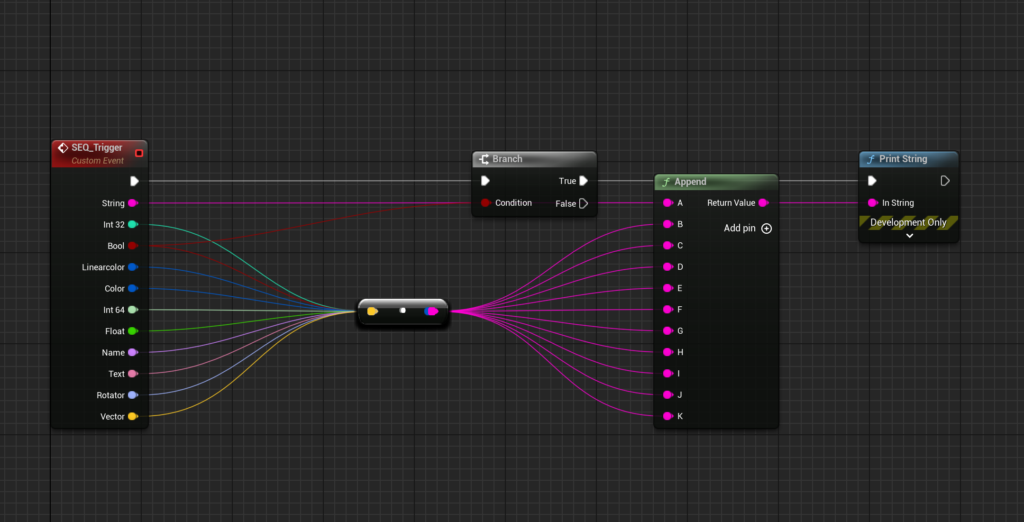The width and height of the screenshot is (1024, 522).
Task: Select the Branch node header
Action: tap(534, 159)
